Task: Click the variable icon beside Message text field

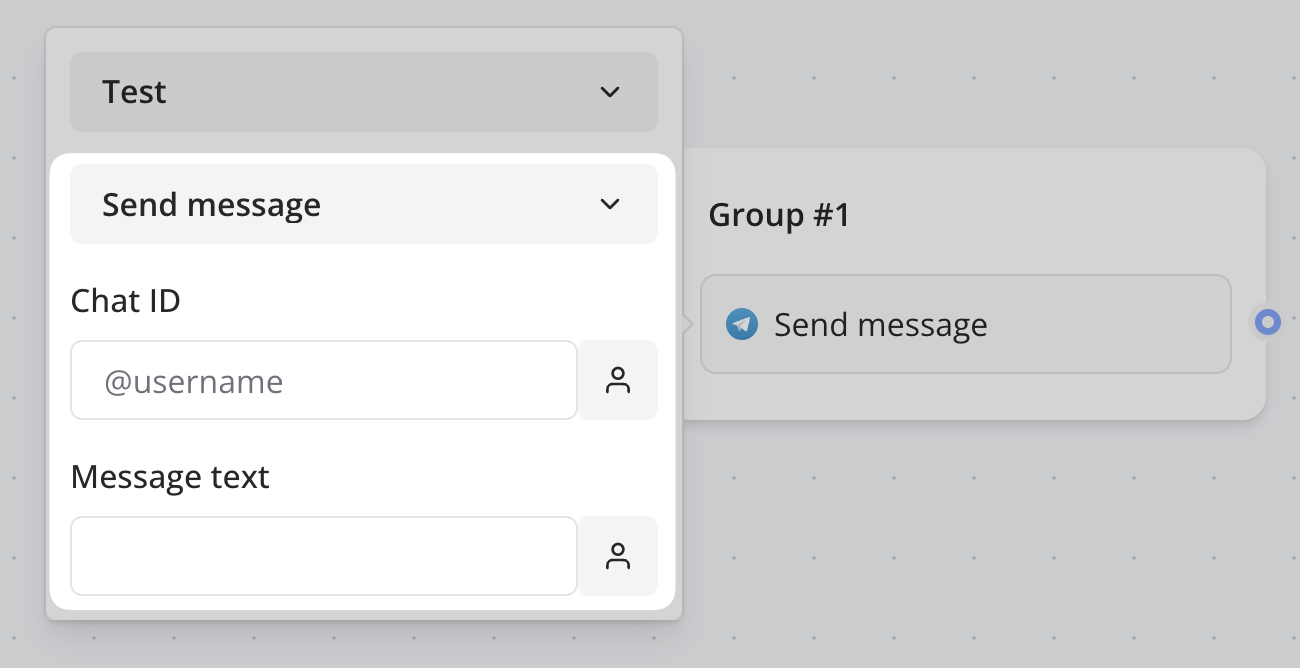Action: click(618, 556)
